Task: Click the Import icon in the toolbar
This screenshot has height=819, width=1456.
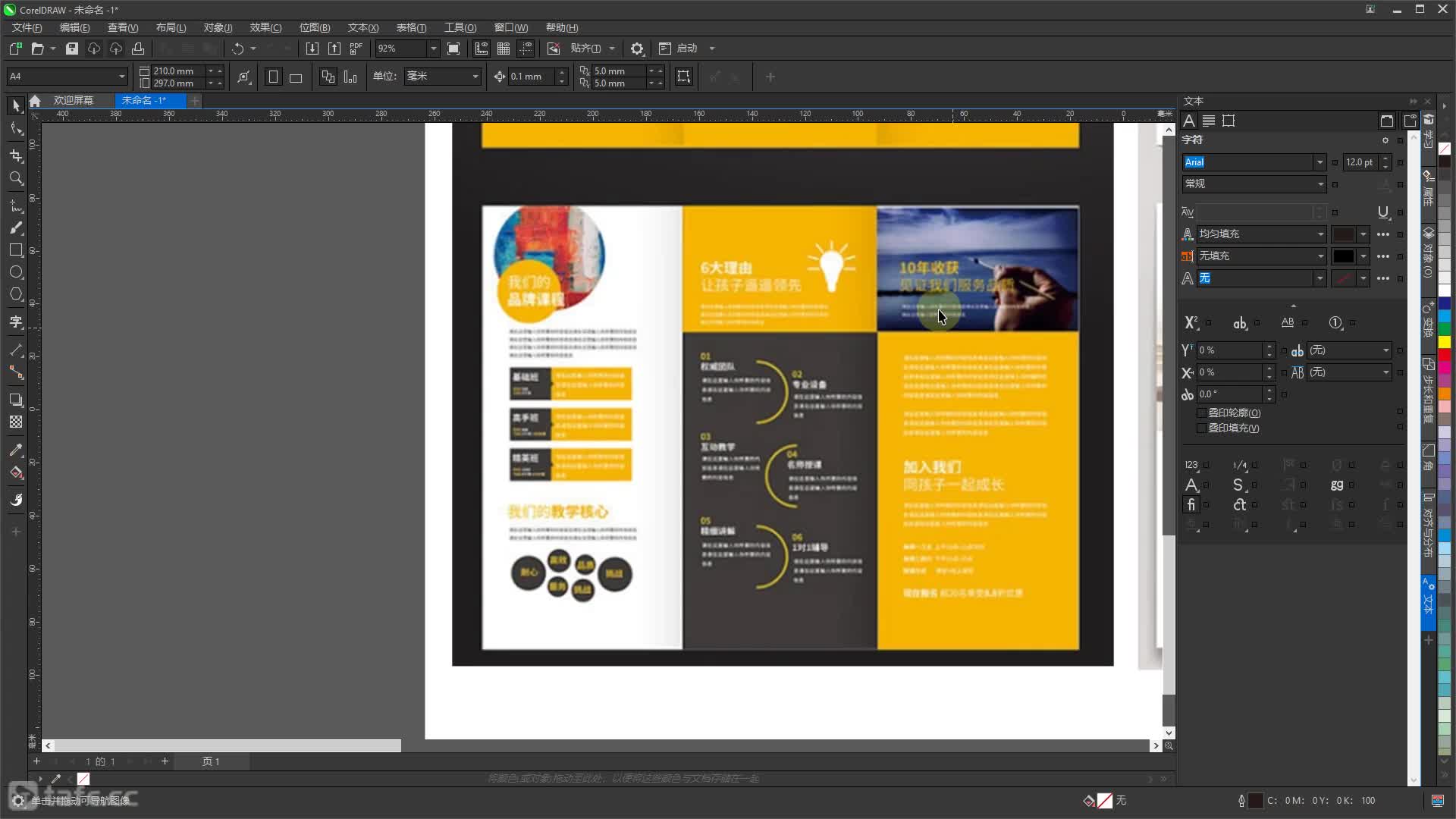Action: pyautogui.click(x=312, y=49)
